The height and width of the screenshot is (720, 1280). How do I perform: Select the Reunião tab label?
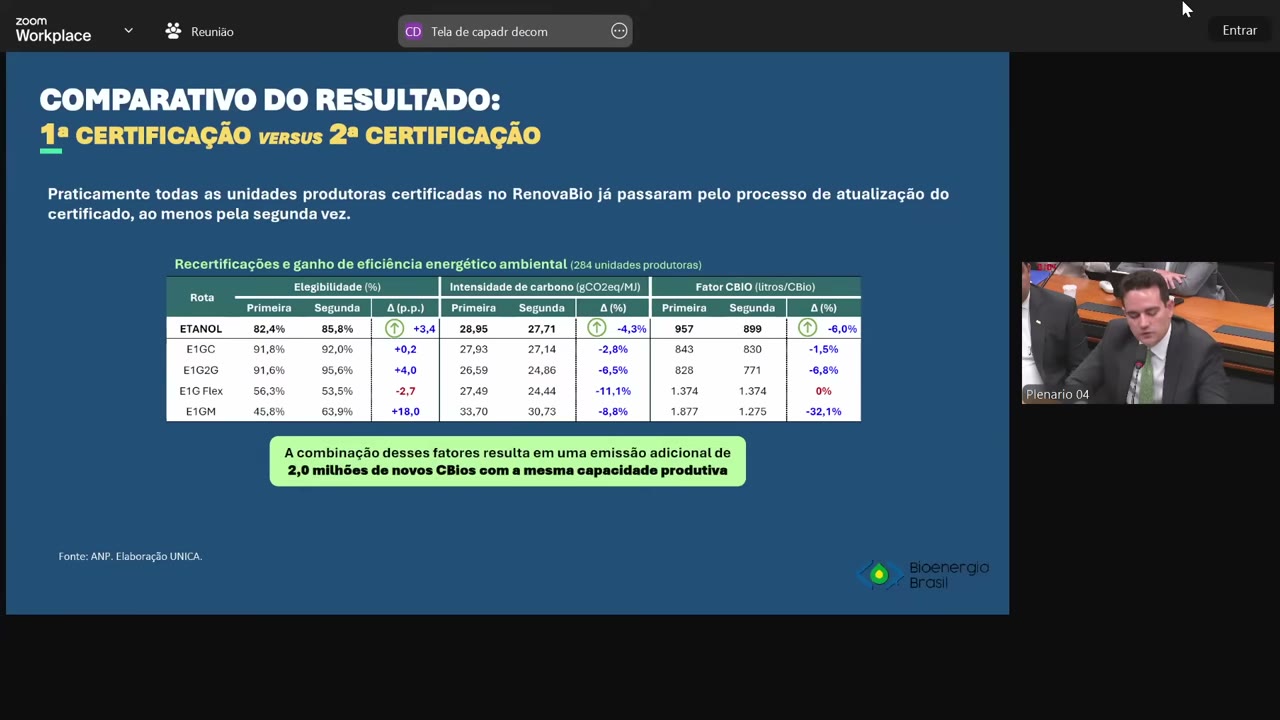[x=212, y=32]
